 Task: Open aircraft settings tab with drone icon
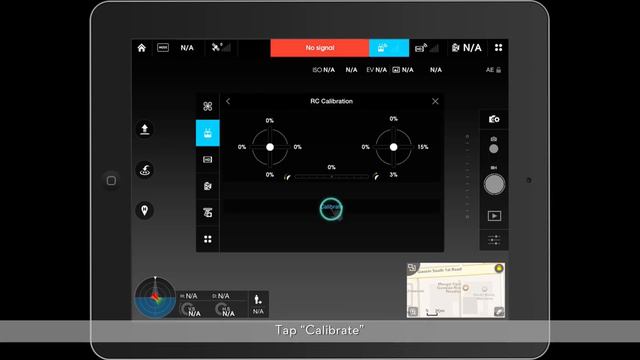208,107
